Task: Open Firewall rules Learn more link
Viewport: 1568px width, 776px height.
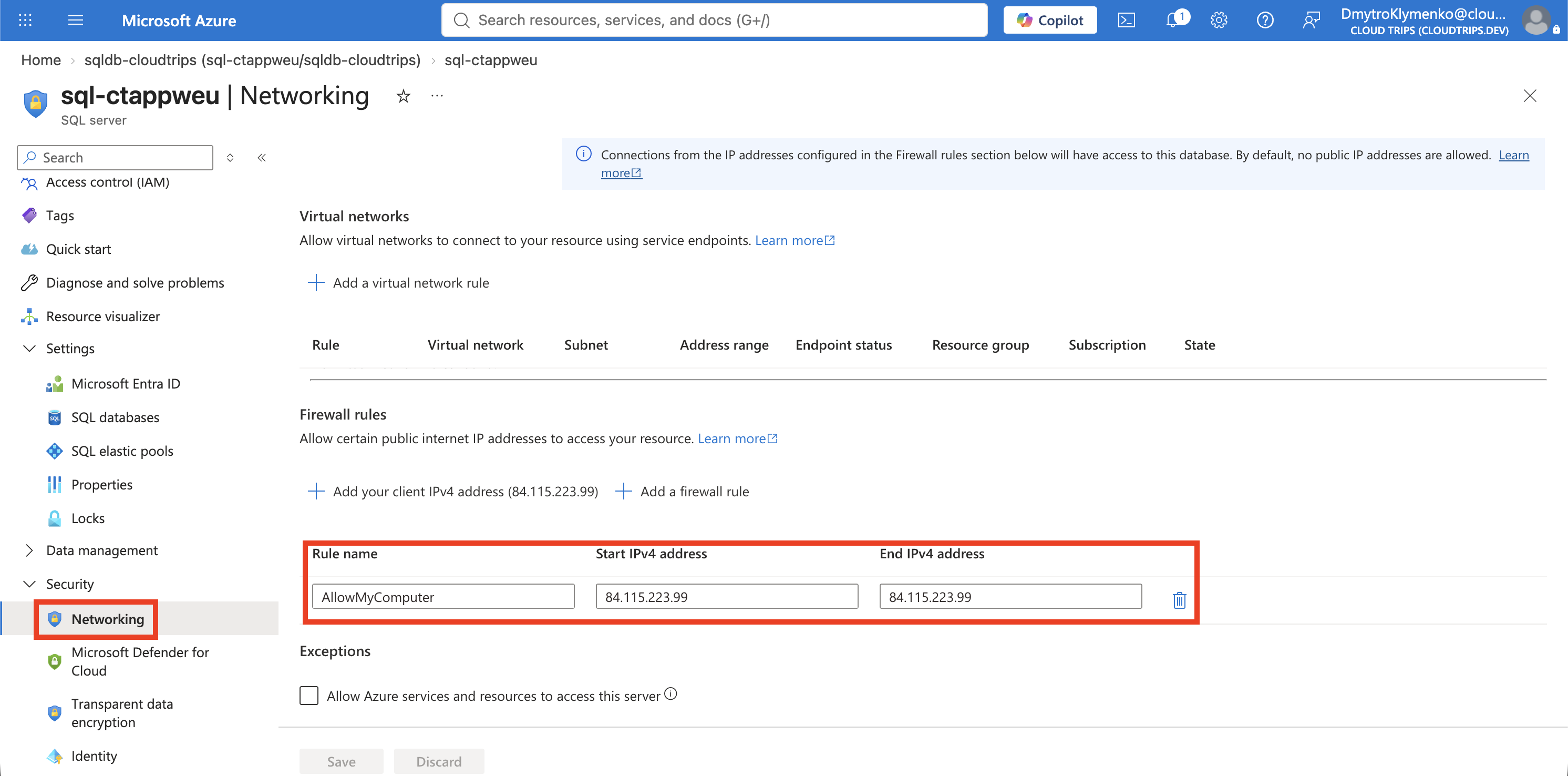Action: click(x=737, y=438)
